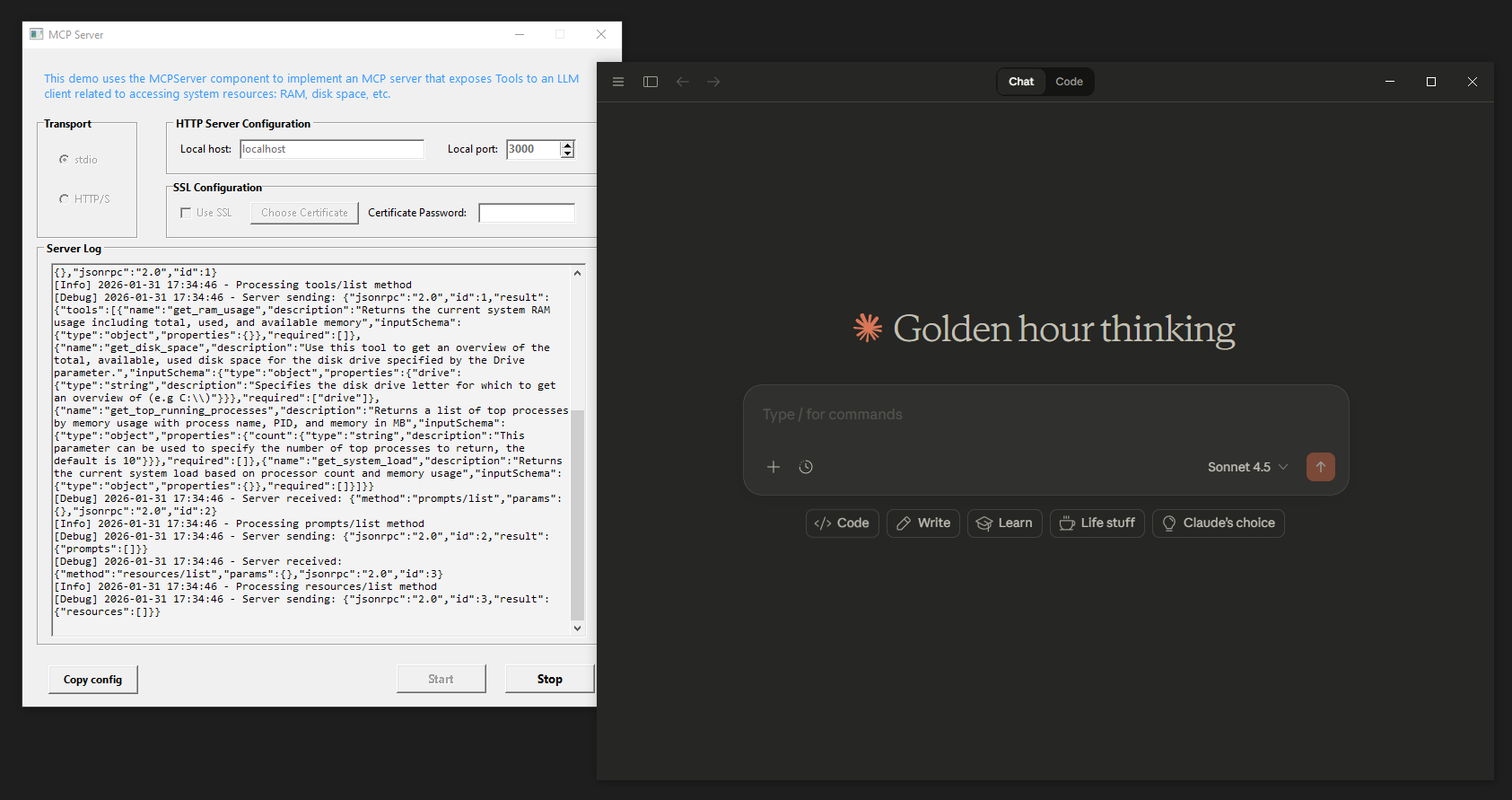Select the stdio transport radio button
The width and height of the screenshot is (1512, 800).
pyautogui.click(x=65, y=160)
